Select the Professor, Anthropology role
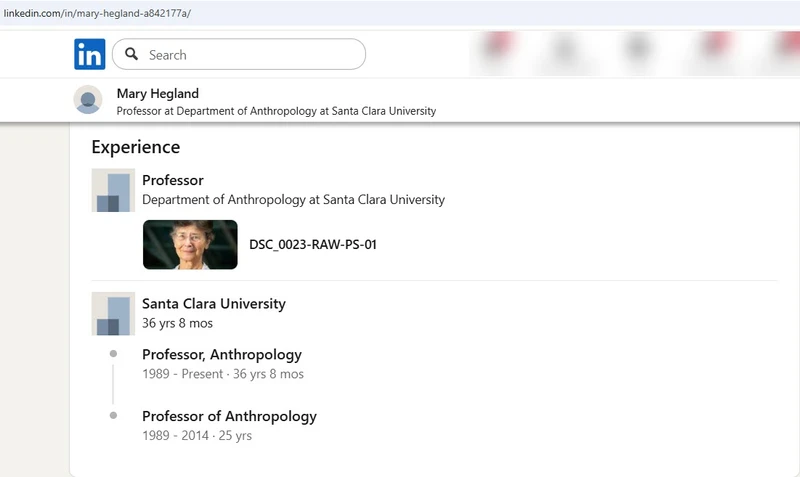800x477 pixels. tap(222, 354)
